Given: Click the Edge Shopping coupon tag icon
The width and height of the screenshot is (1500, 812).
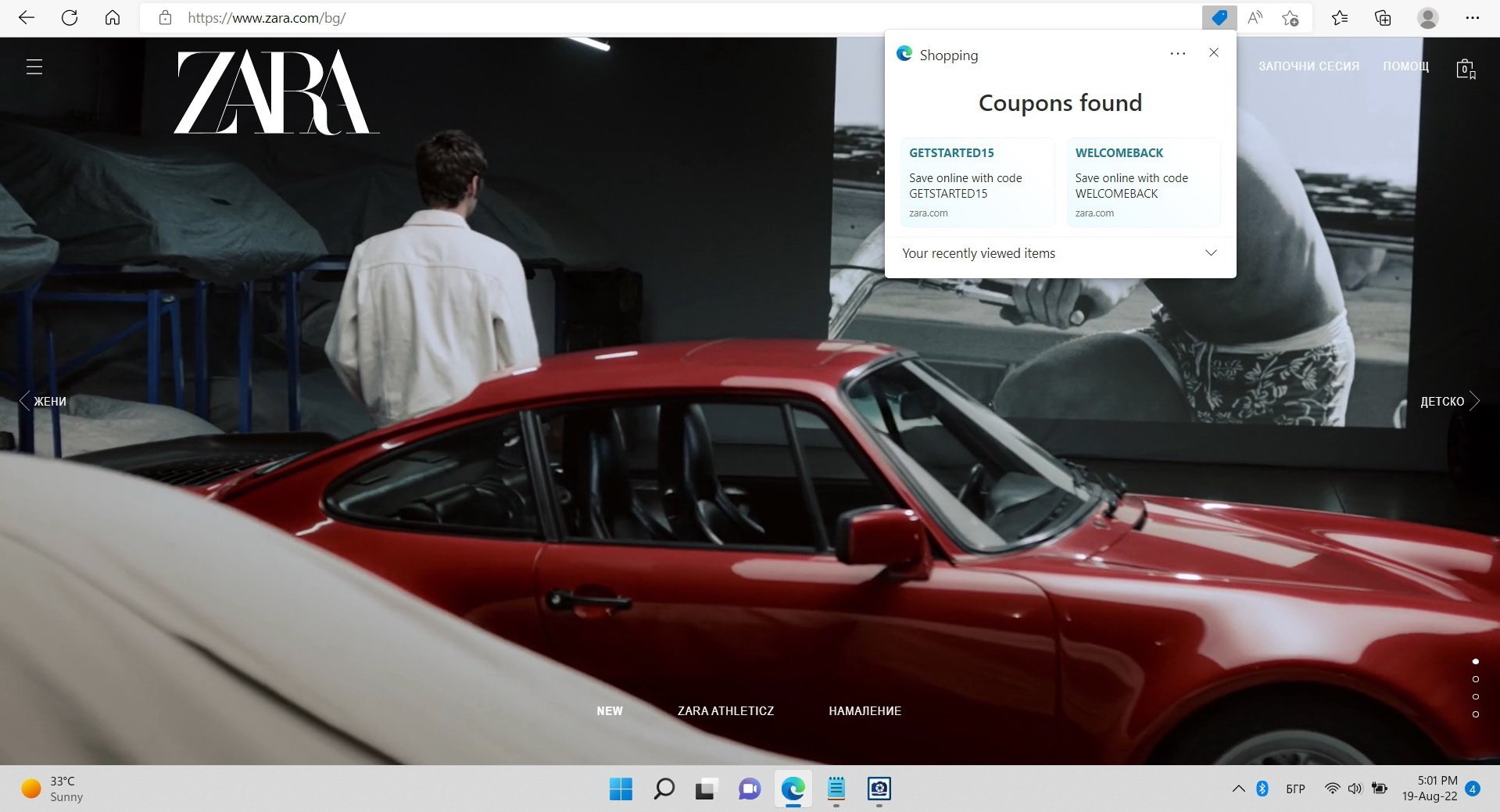Looking at the screenshot, I should click(1219, 18).
